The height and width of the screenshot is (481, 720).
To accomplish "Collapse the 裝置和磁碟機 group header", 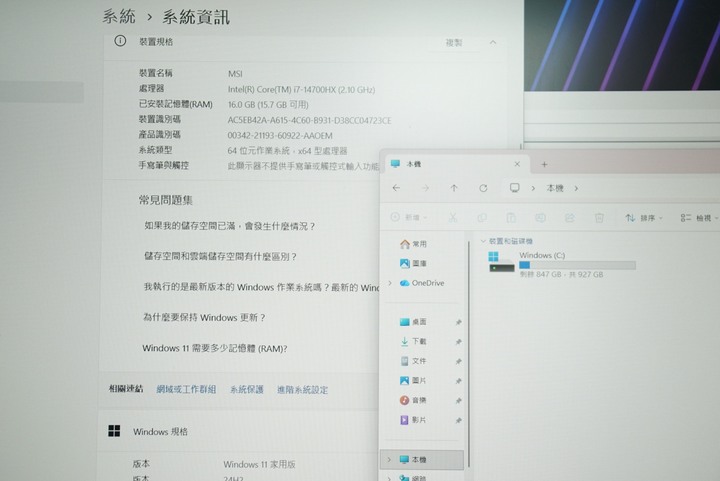I will 483,241.
